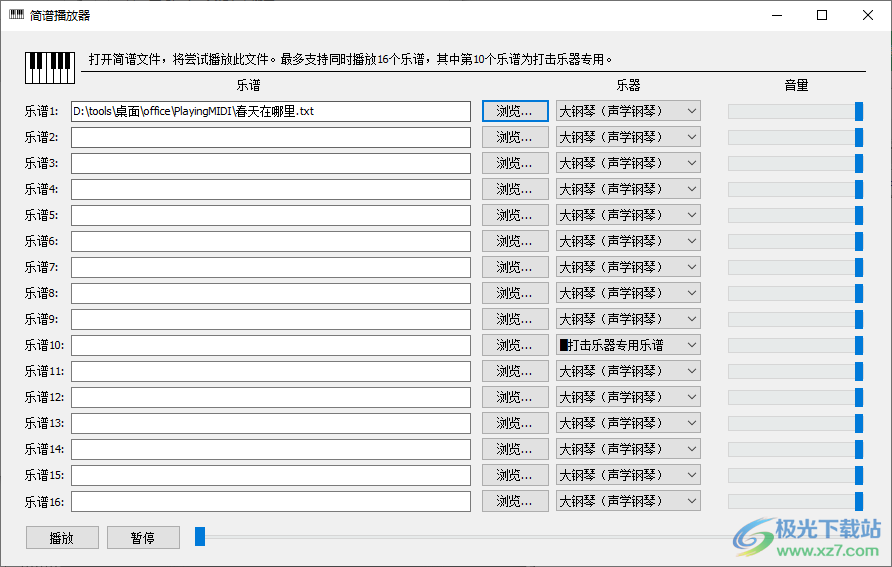Open instrument dropdown for 乐谱5
This screenshot has width=892, height=567.
[x=628, y=215]
